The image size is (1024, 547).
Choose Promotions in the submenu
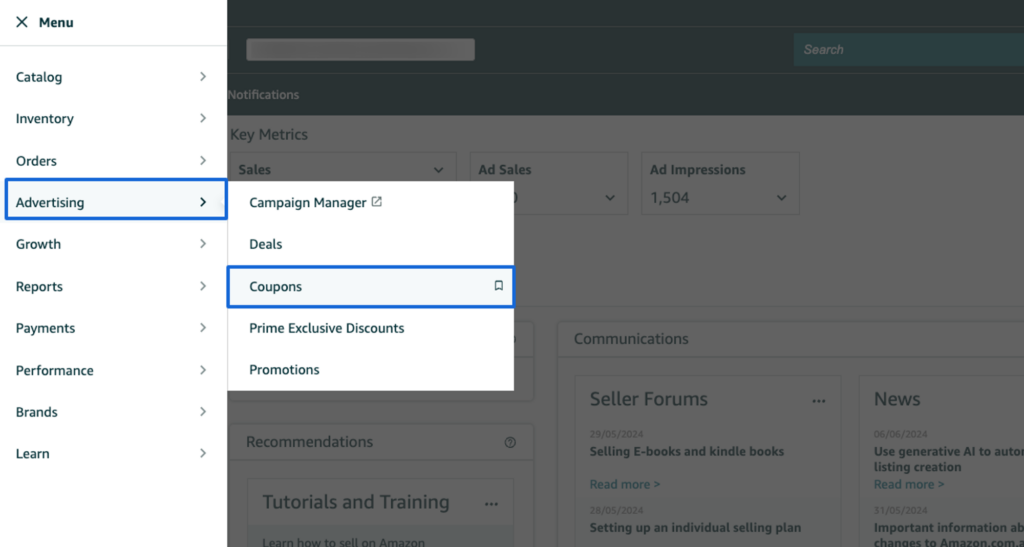point(370,369)
